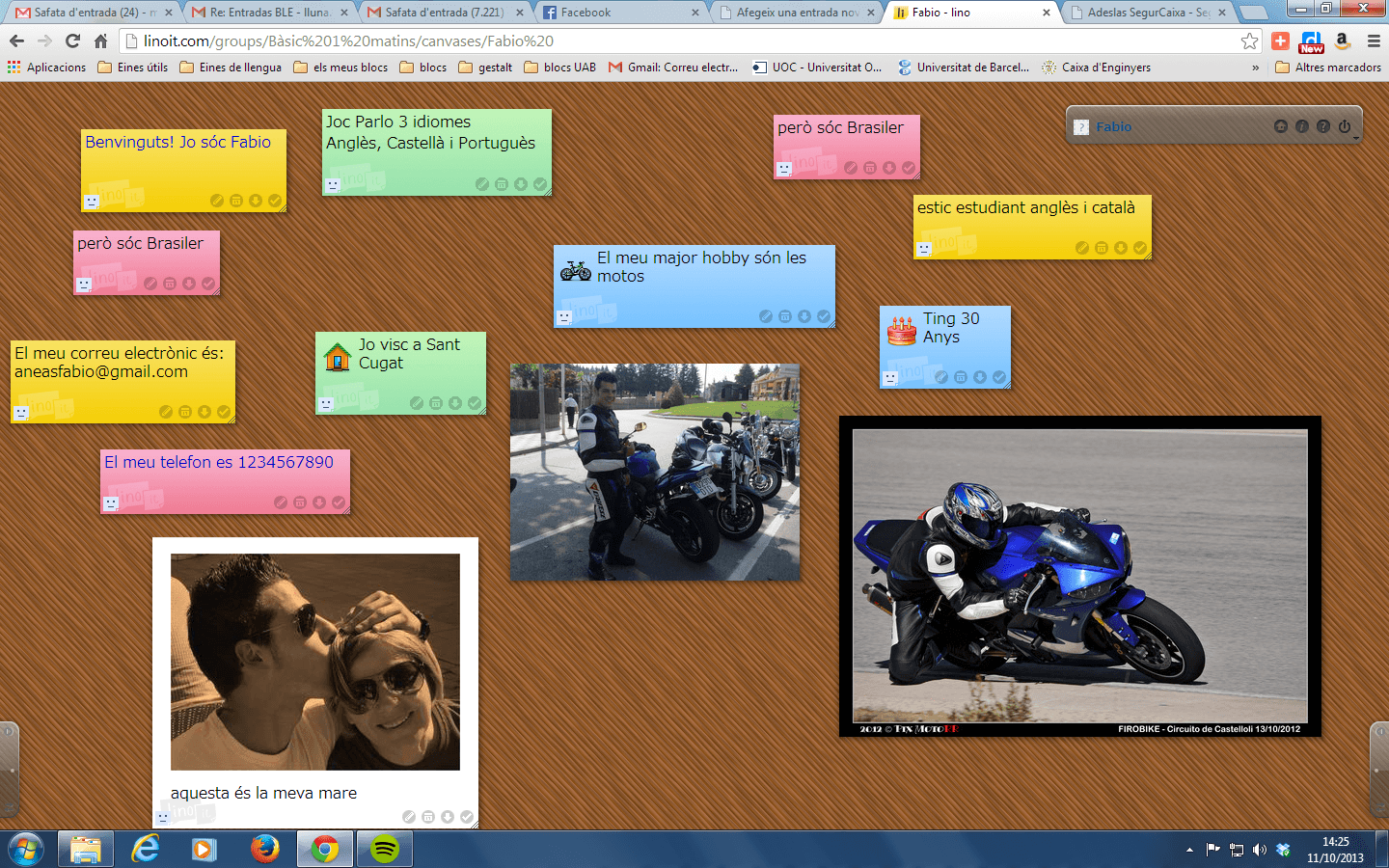Click the power logout icon in Fabio panel
This screenshot has width=1389, height=868.
[x=1345, y=126]
